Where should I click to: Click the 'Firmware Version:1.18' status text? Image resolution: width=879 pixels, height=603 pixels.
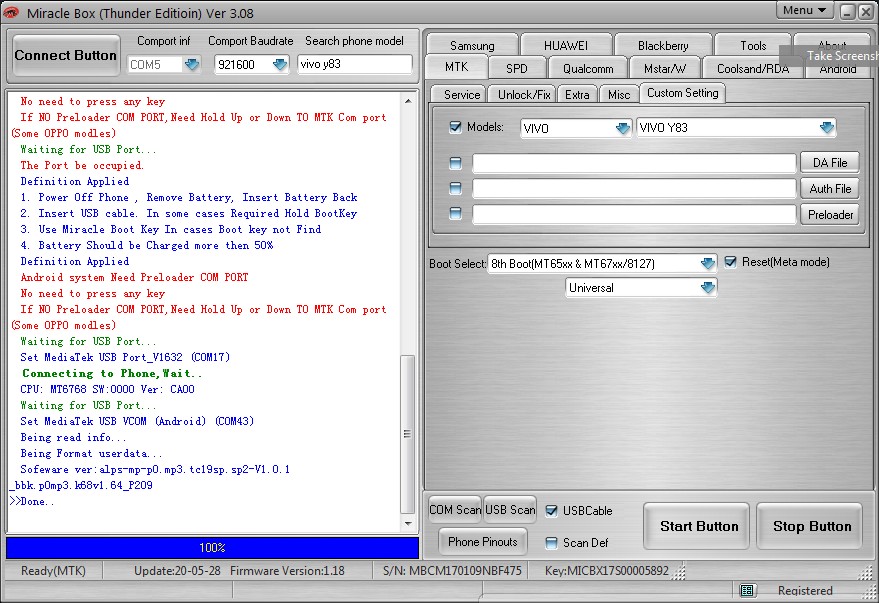287,571
